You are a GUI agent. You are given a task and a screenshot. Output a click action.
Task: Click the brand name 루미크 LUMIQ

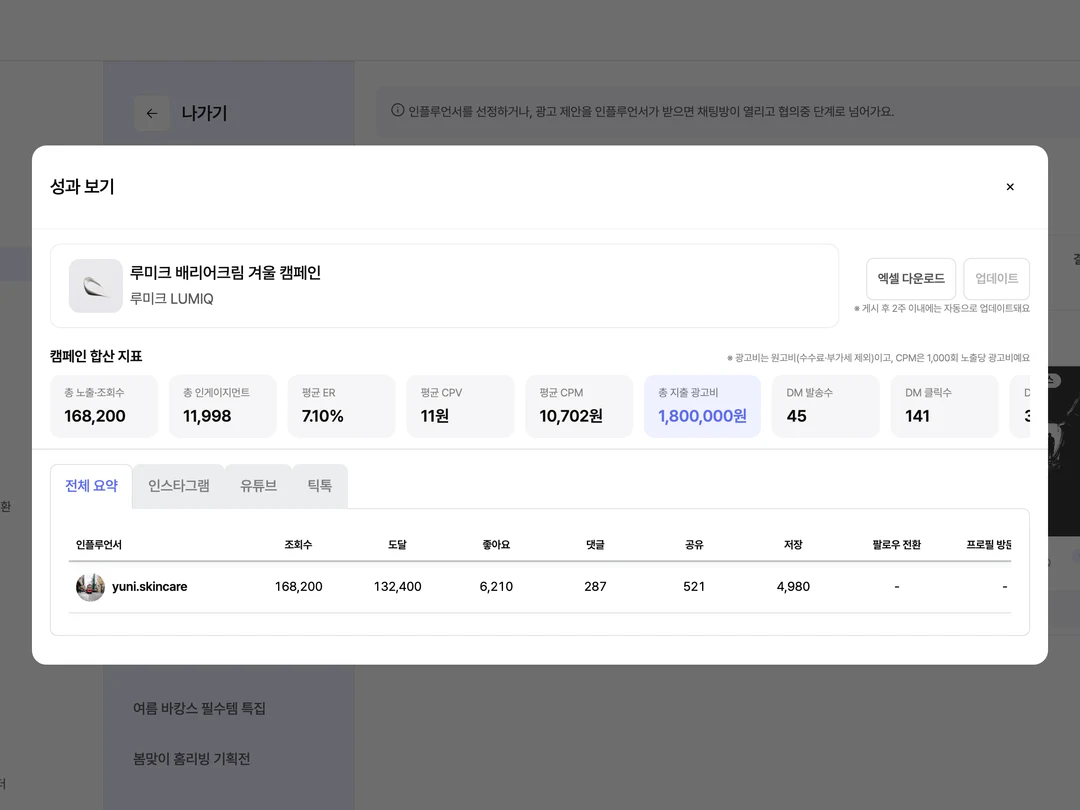[x=172, y=299]
